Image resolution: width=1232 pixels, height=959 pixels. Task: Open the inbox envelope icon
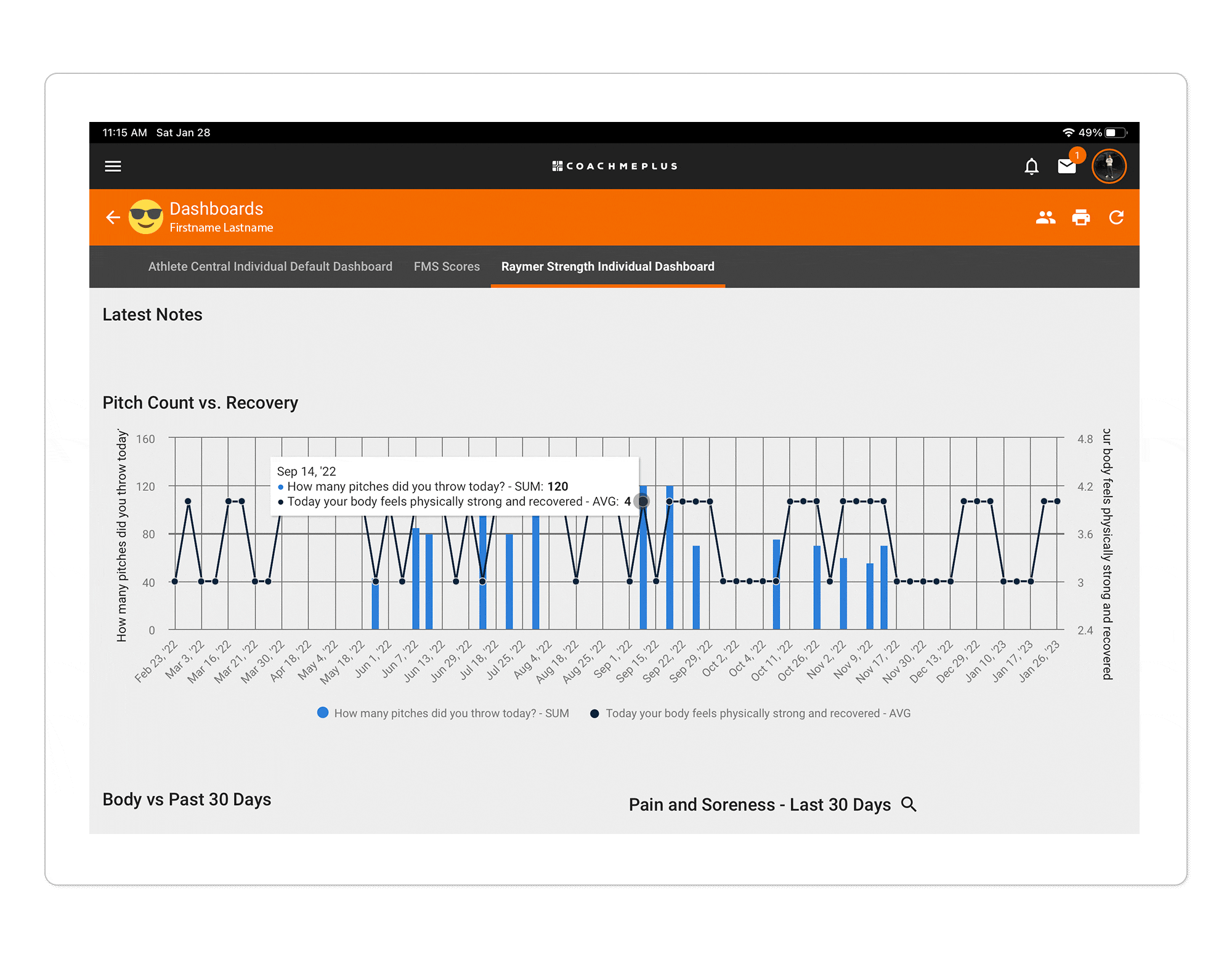pyautogui.click(x=1068, y=166)
